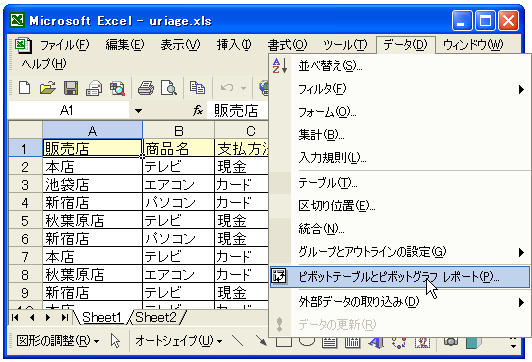The width and height of the screenshot is (532, 362).
Task: Select column A header
Action: pos(92,130)
